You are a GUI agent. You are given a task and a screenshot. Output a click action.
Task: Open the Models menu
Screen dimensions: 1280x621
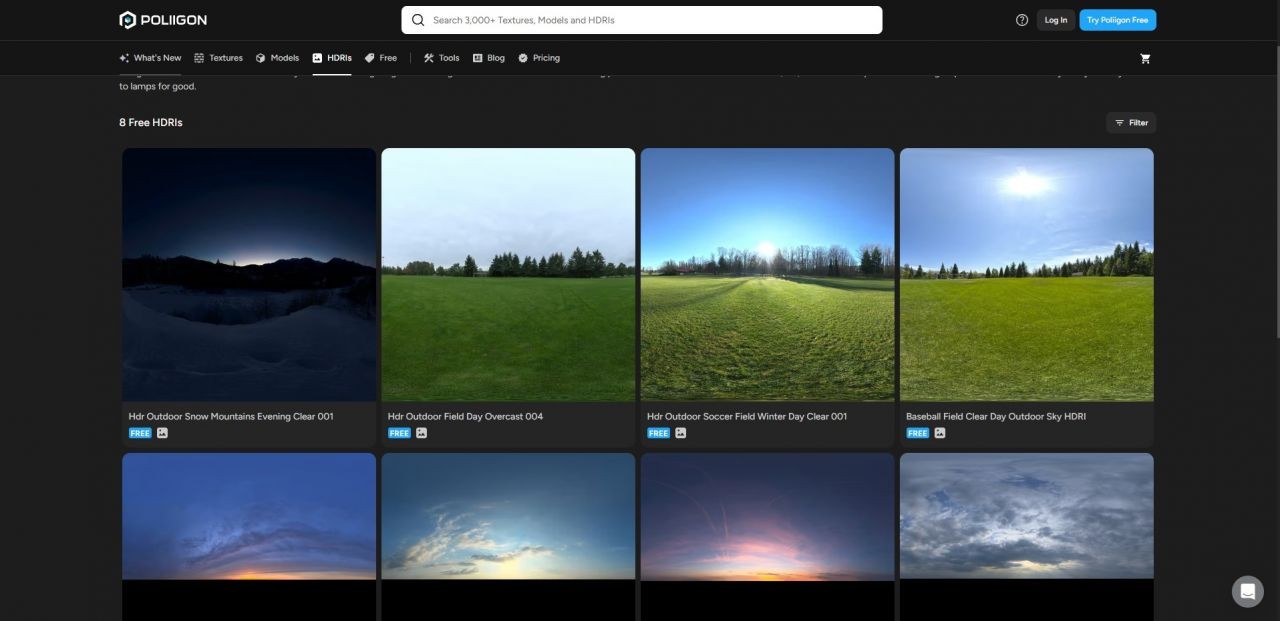(277, 58)
